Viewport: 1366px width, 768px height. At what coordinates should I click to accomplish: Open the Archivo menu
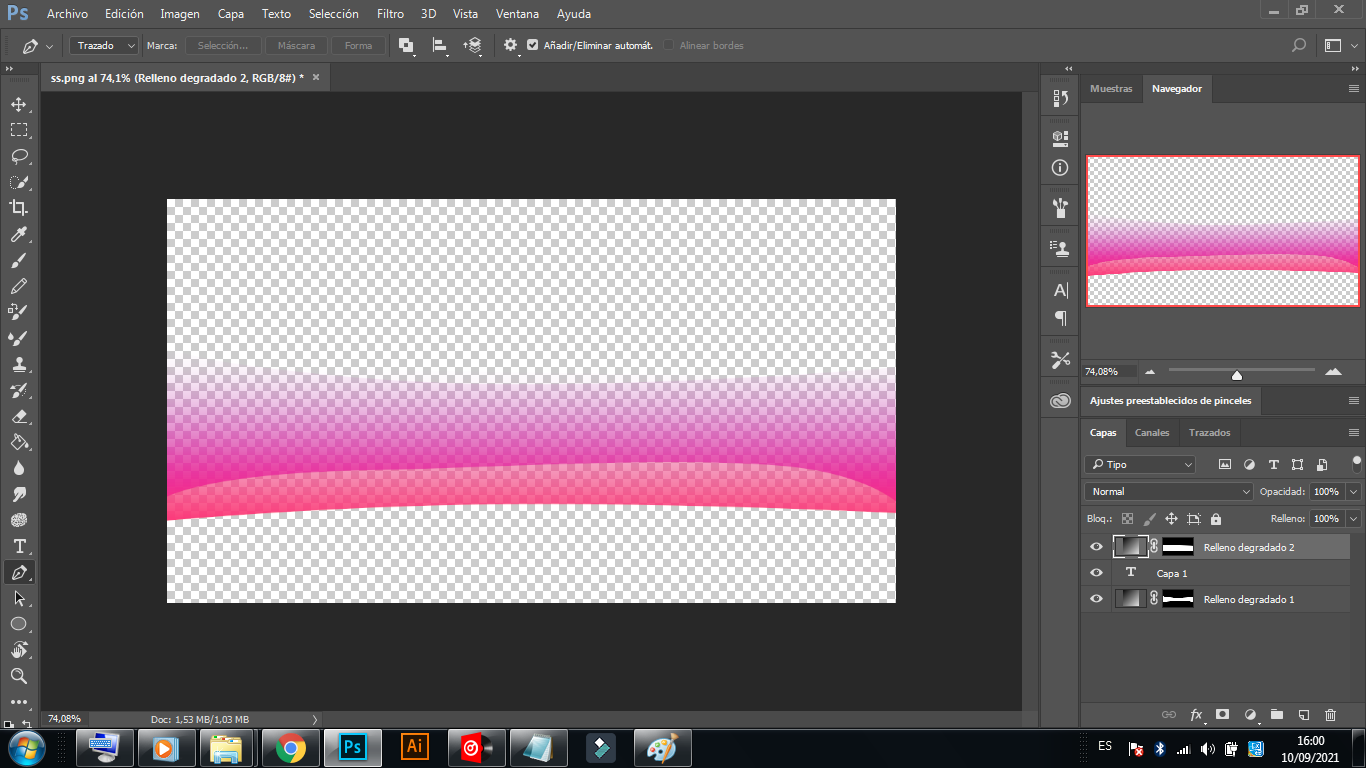pyautogui.click(x=67, y=14)
